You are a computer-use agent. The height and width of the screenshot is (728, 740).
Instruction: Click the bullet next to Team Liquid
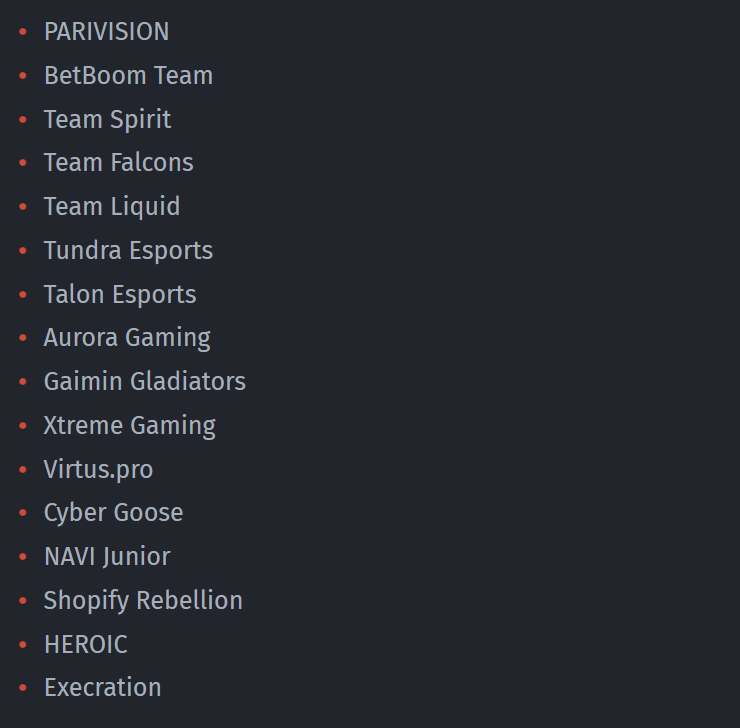click(x=23, y=207)
